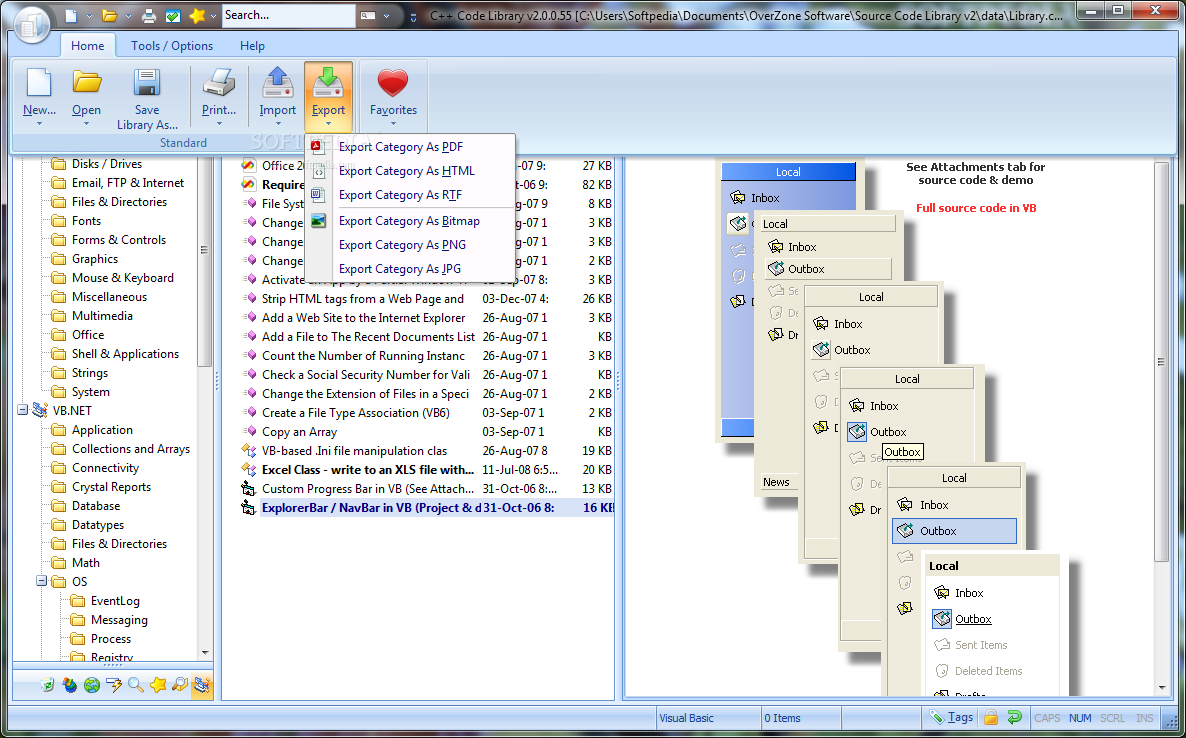Viewport: 1186px width, 738px height.
Task: Open the New... ribbon dropdown
Action: 39,124
